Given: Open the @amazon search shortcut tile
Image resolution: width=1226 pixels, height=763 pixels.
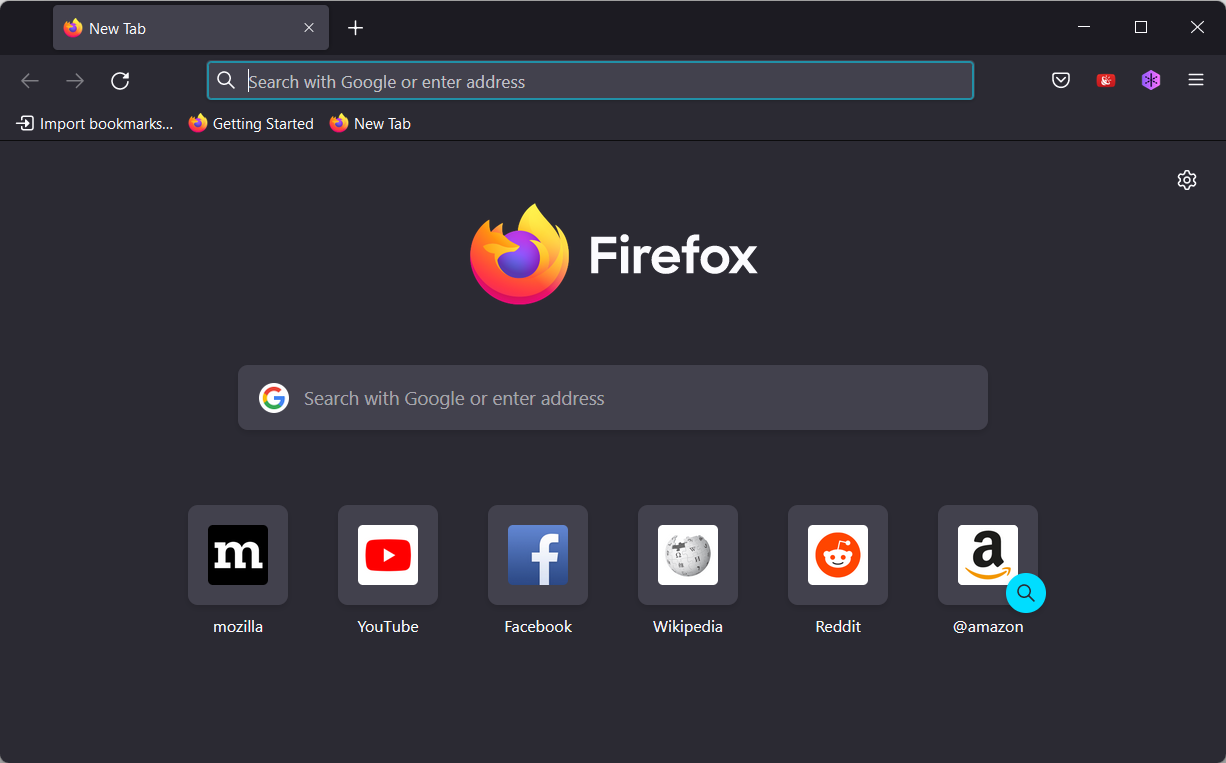Looking at the screenshot, I should 988,555.
